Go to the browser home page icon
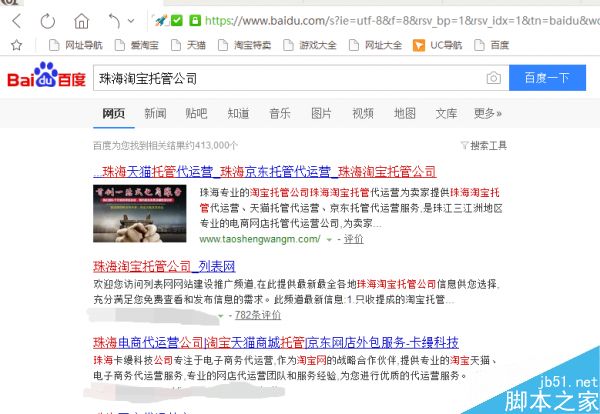This screenshot has width=600, height=414. pos(80,20)
